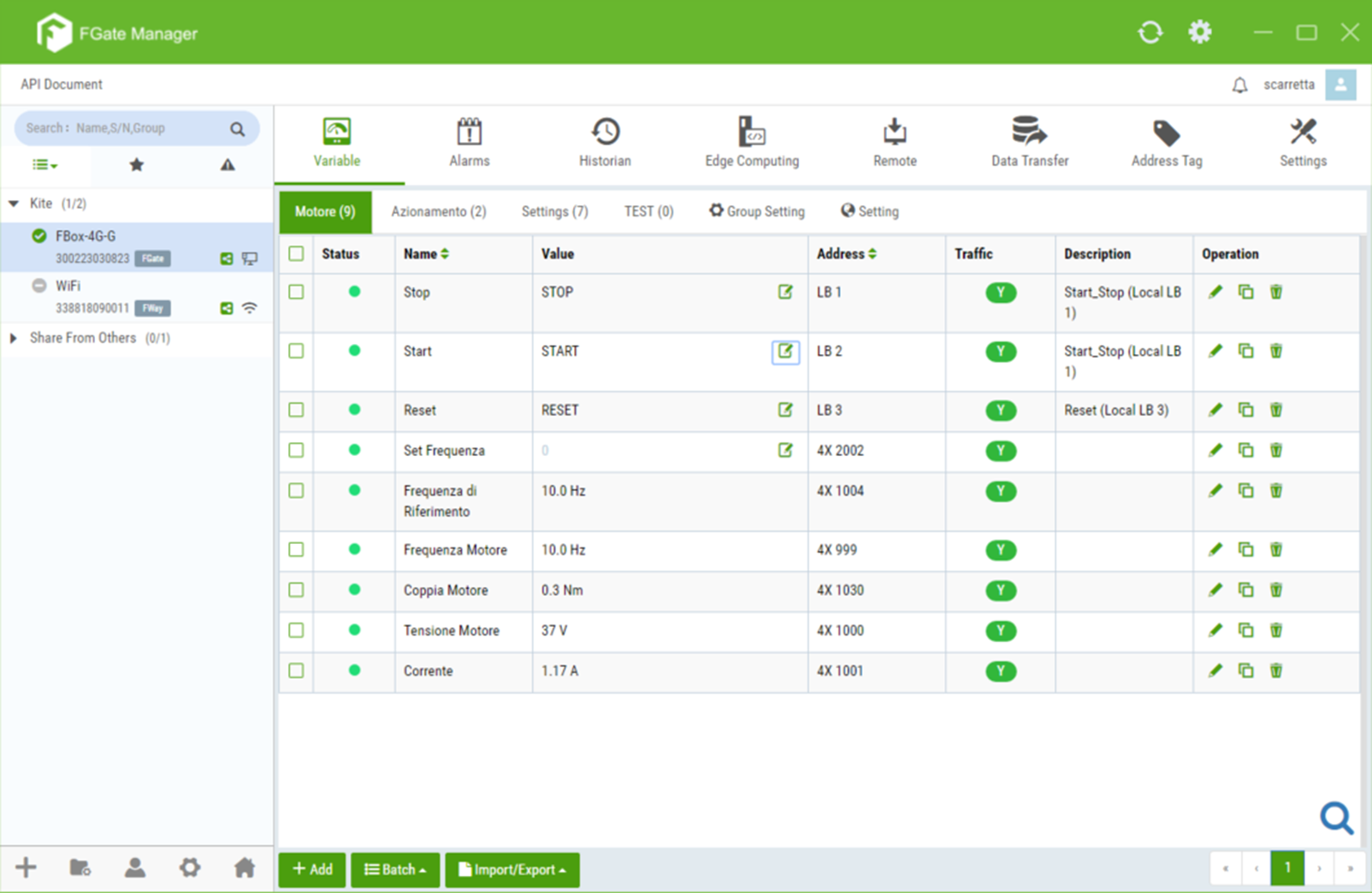Viewport: 1372px width, 893px height.
Task: Switch to TEST (0) group tab
Action: [x=648, y=211]
